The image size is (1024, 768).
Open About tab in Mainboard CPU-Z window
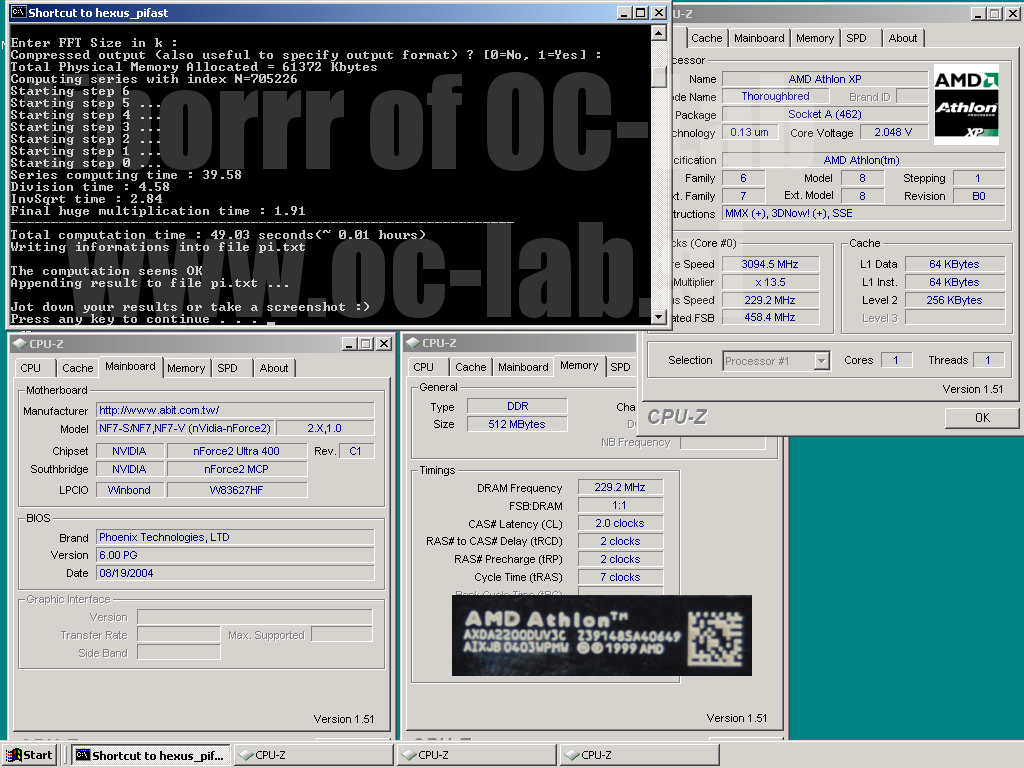click(x=274, y=368)
